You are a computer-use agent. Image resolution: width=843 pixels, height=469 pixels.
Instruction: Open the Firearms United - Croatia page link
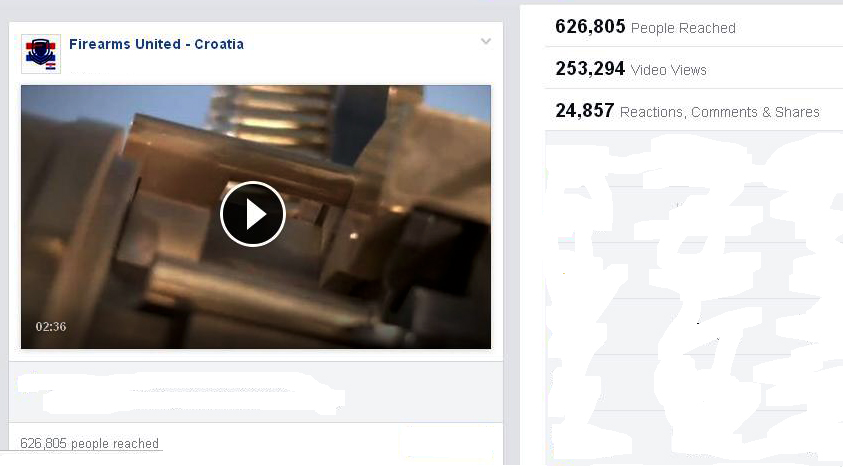[156, 44]
